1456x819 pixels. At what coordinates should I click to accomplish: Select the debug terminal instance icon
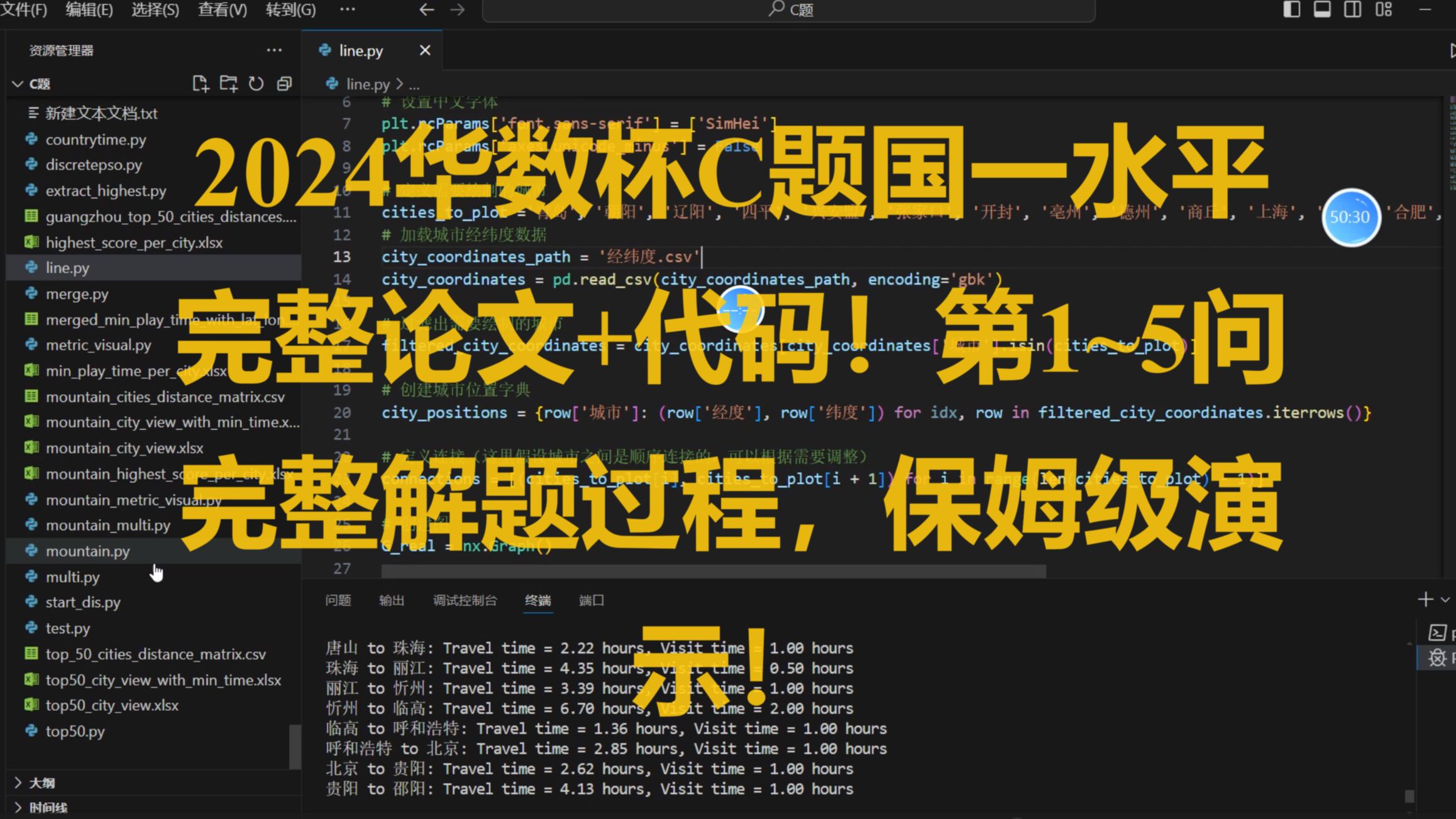(1437, 658)
